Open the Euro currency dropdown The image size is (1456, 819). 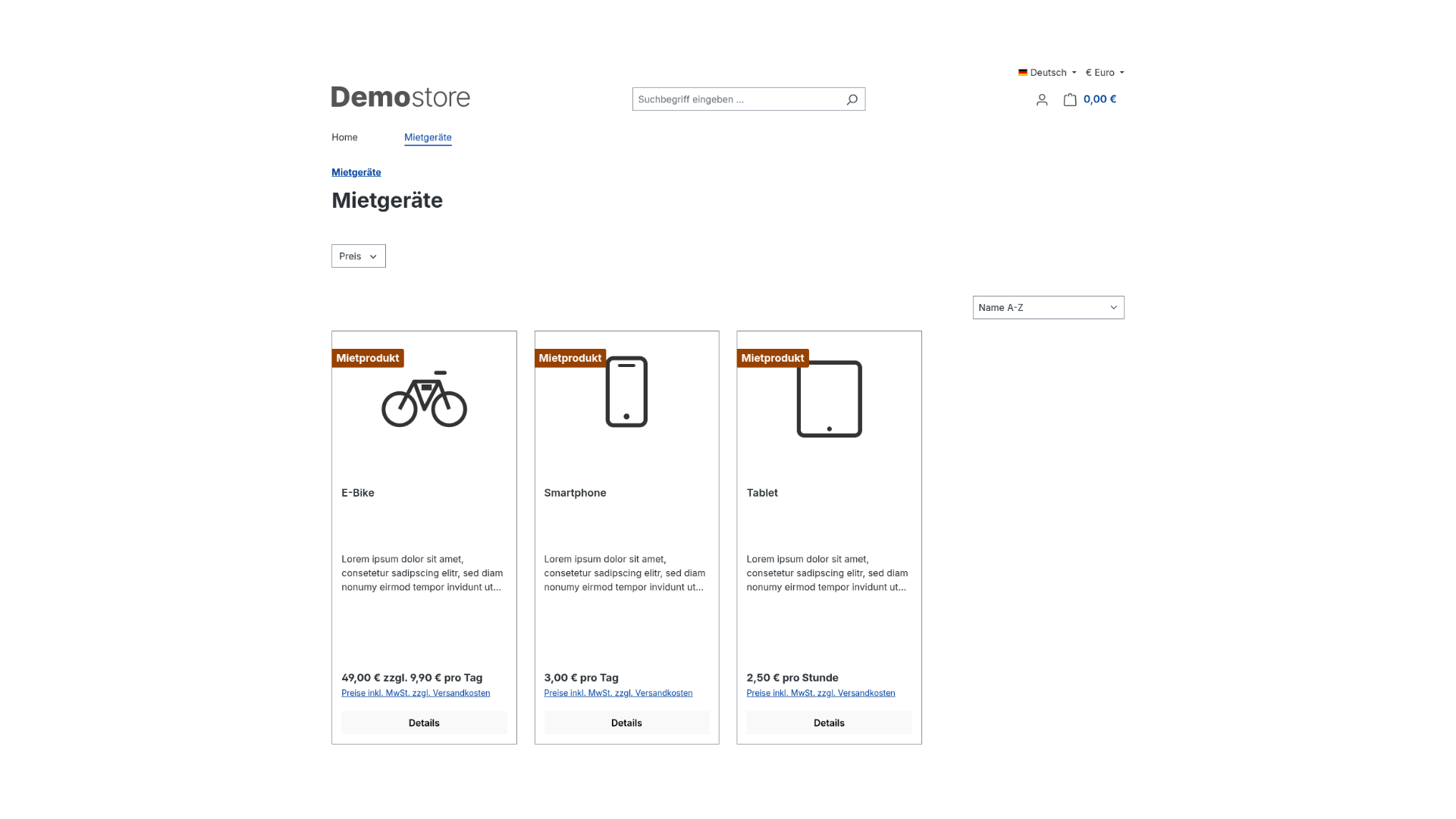click(x=1105, y=73)
